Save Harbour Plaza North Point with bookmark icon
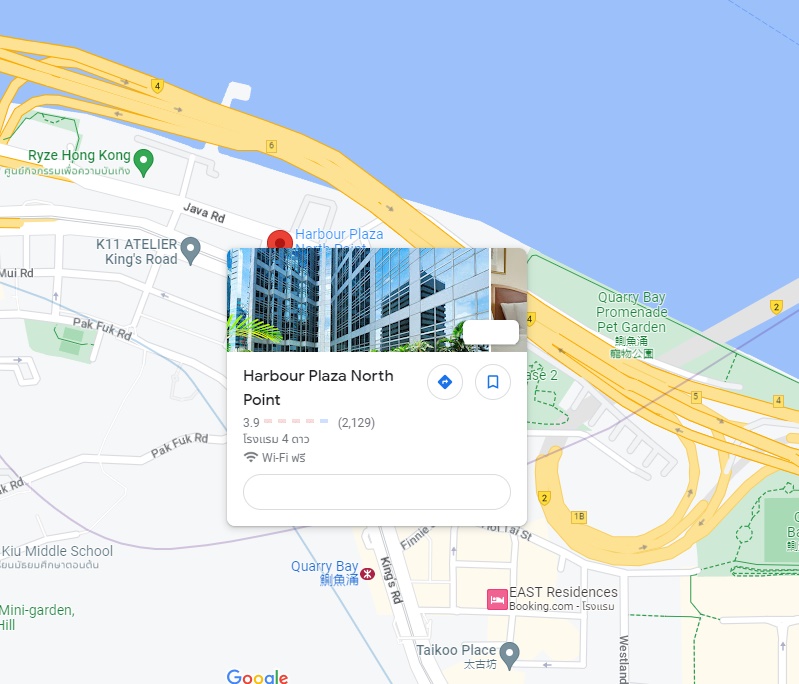799x684 pixels. [493, 382]
